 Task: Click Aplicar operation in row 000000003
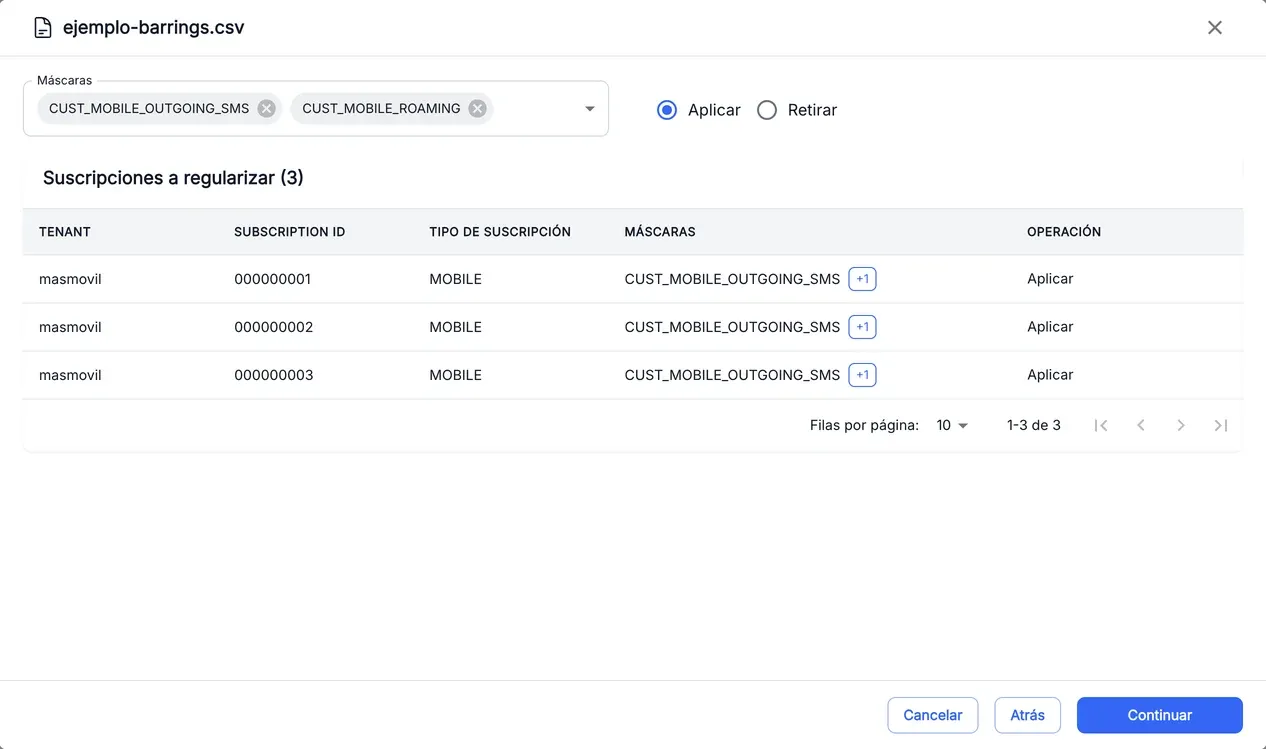[1050, 375]
